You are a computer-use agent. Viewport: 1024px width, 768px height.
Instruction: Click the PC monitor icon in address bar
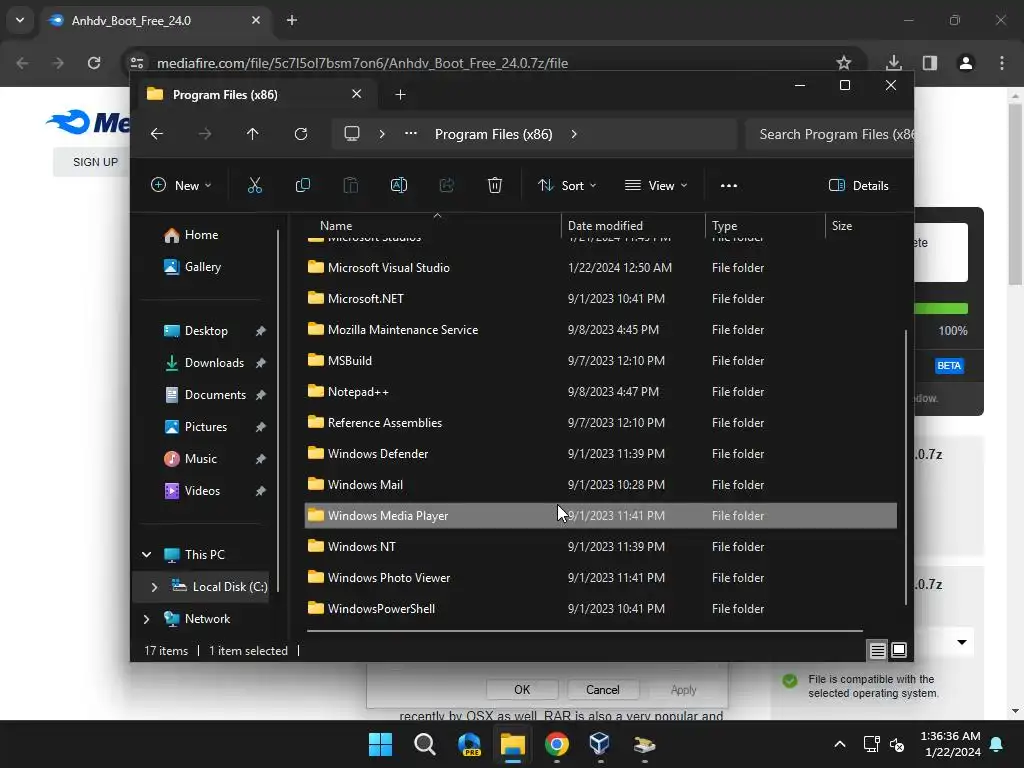[352, 134]
